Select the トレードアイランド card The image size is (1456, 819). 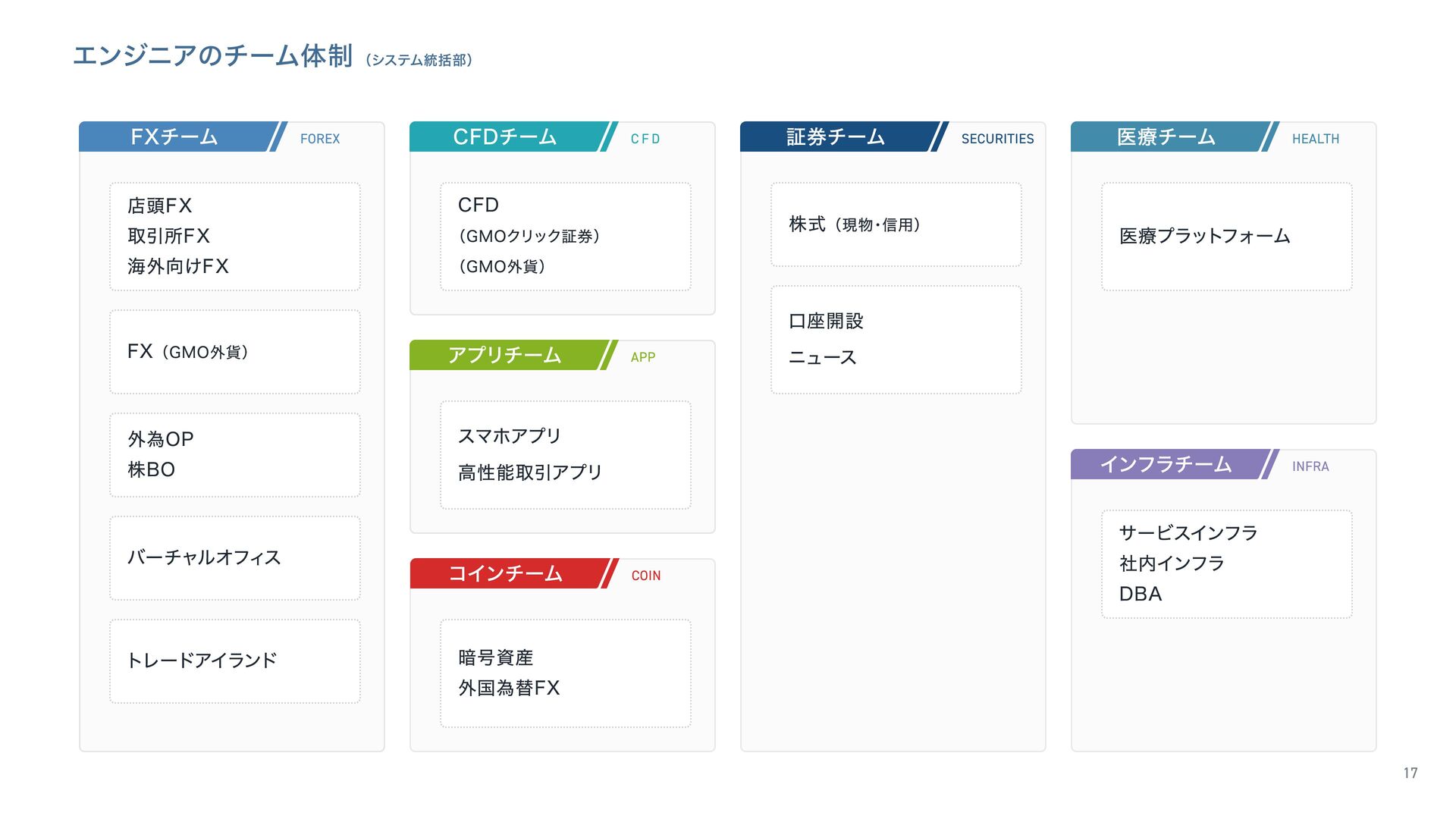tap(234, 661)
